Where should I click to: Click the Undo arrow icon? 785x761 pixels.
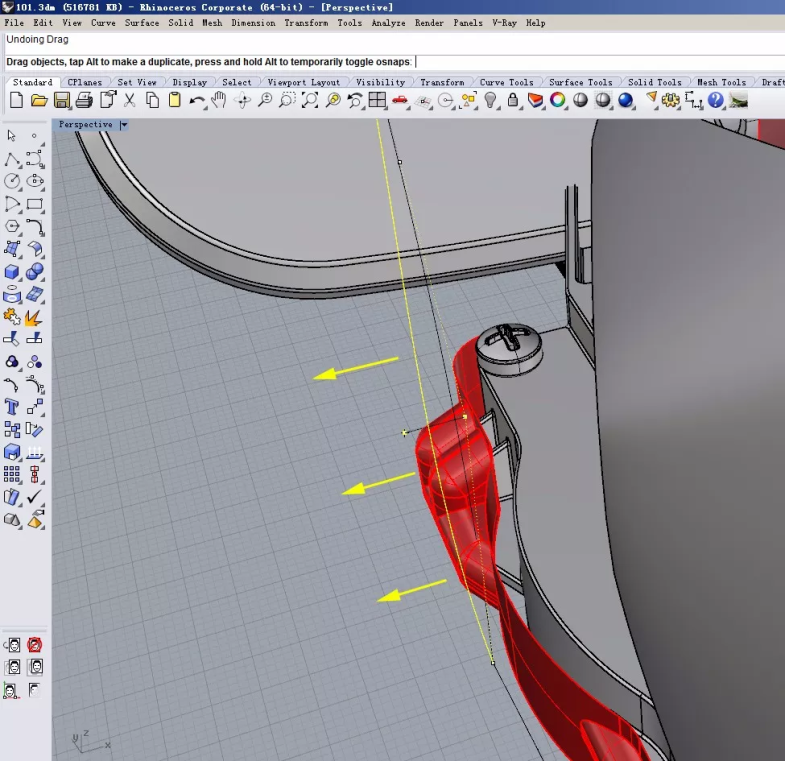(197, 100)
